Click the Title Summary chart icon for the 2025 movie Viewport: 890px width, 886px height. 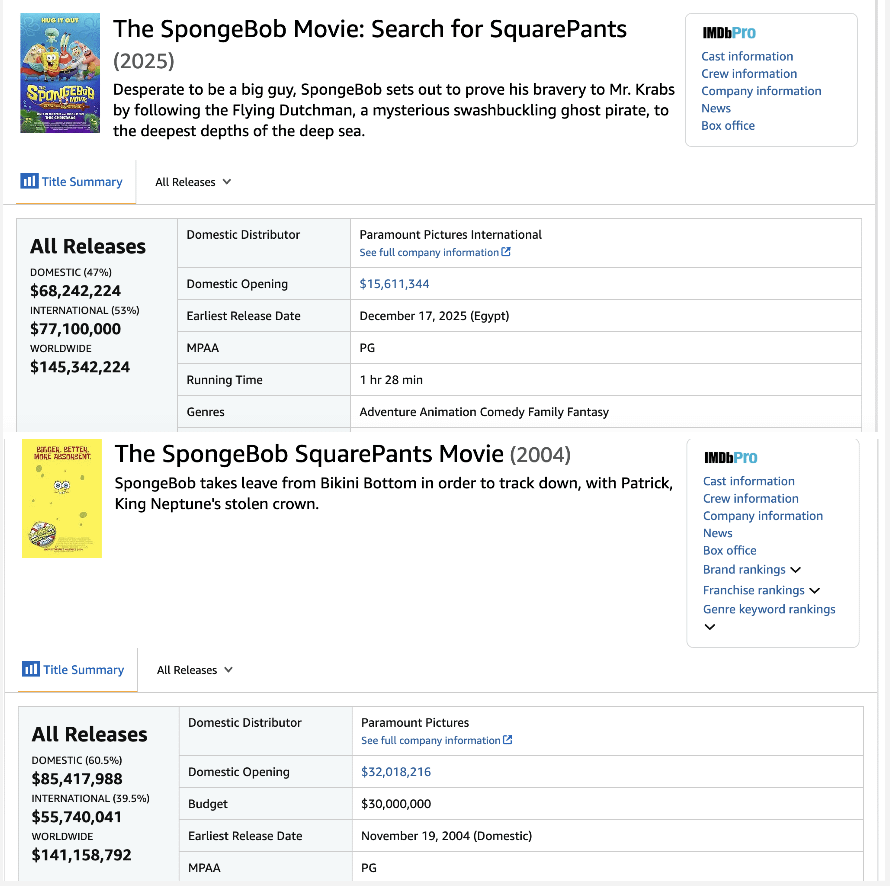(x=29, y=181)
